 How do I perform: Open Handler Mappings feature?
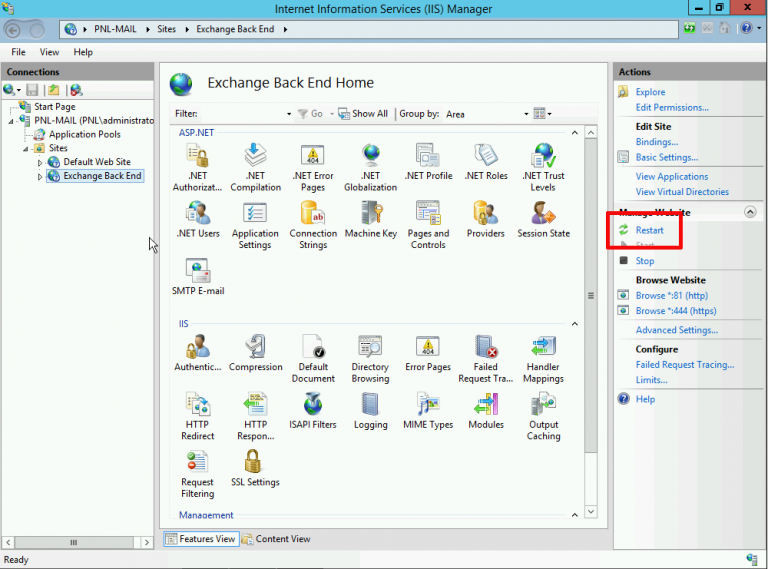click(543, 358)
